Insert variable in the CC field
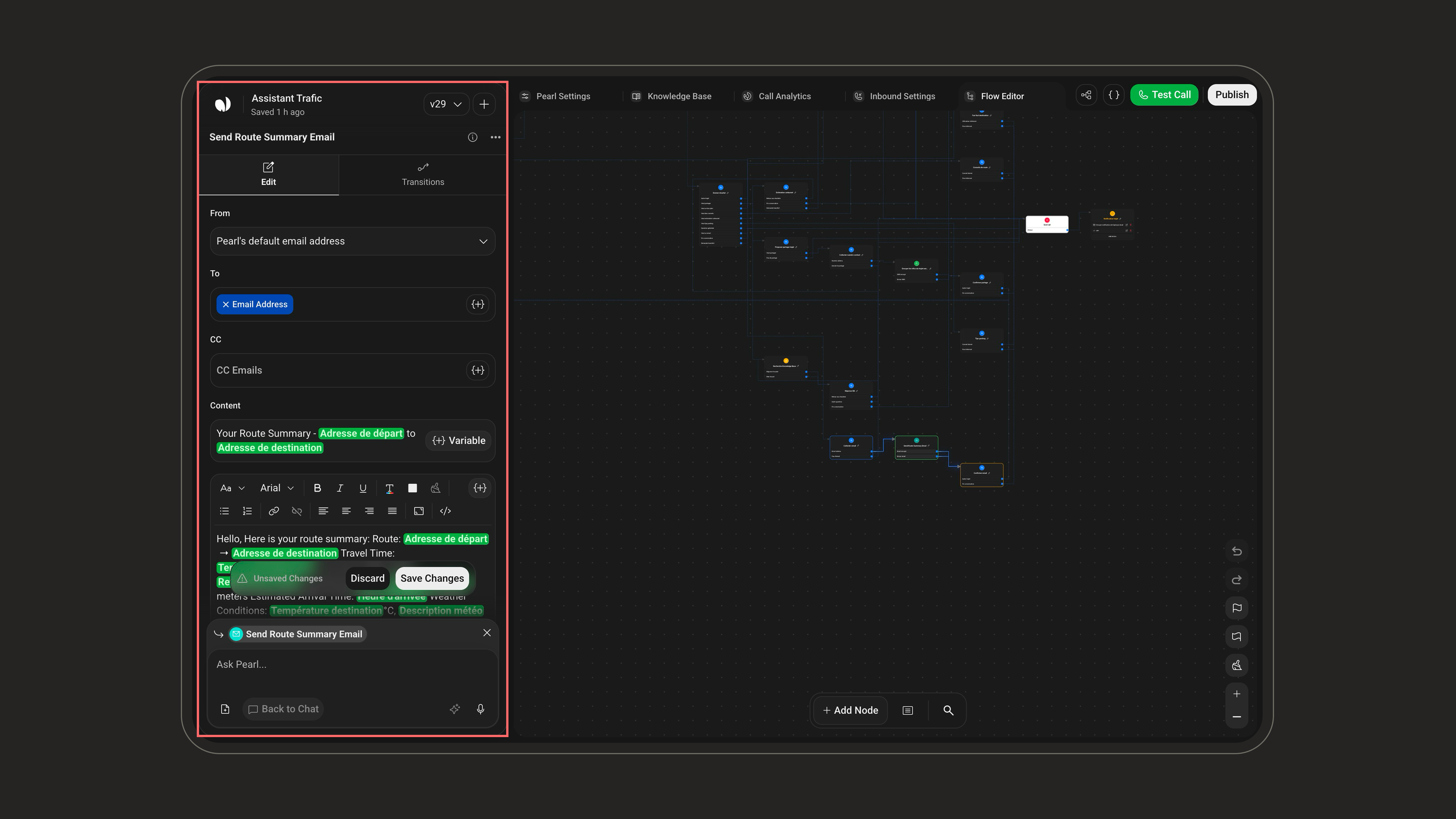1456x819 pixels. [478, 370]
